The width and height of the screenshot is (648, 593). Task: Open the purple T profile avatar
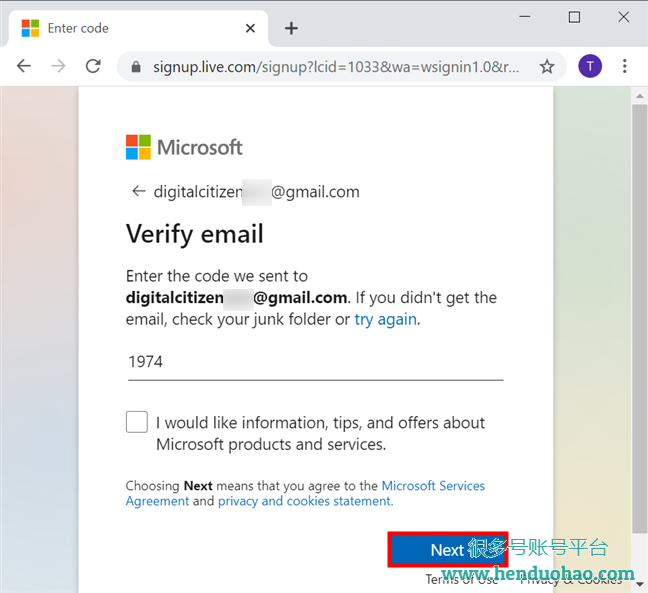click(x=590, y=66)
